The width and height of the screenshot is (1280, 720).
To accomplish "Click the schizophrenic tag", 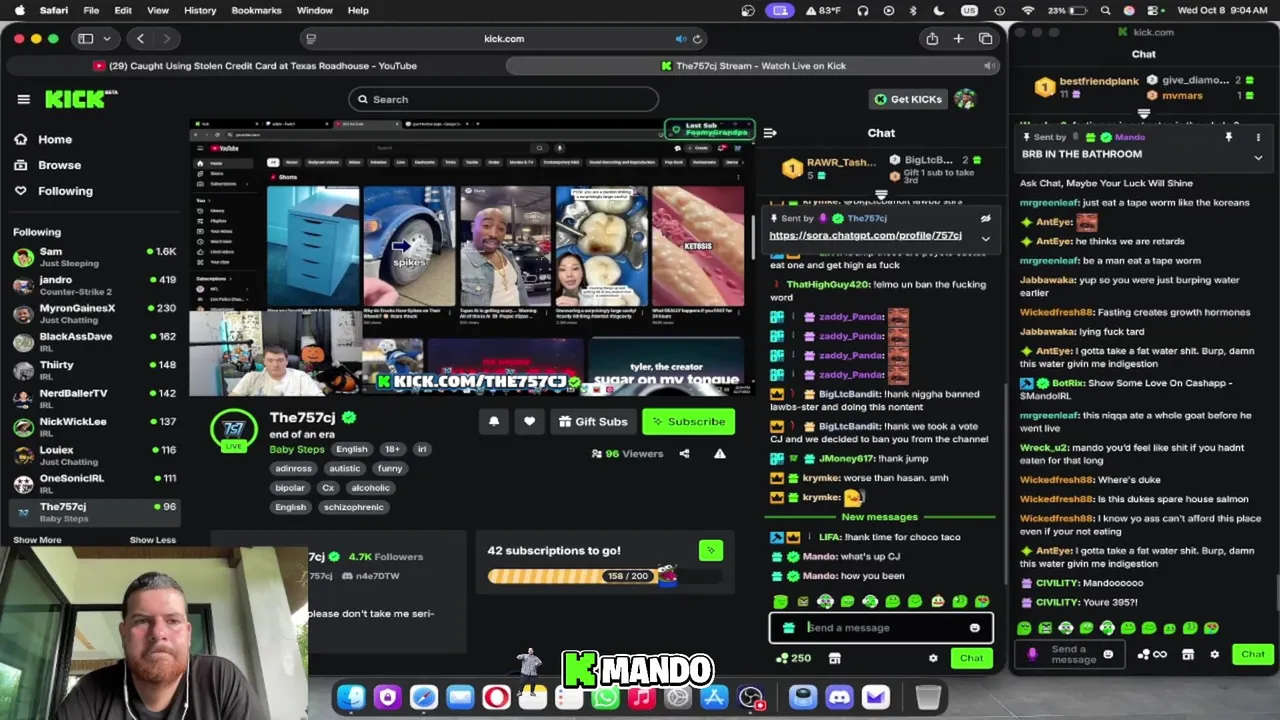I will (353, 507).
